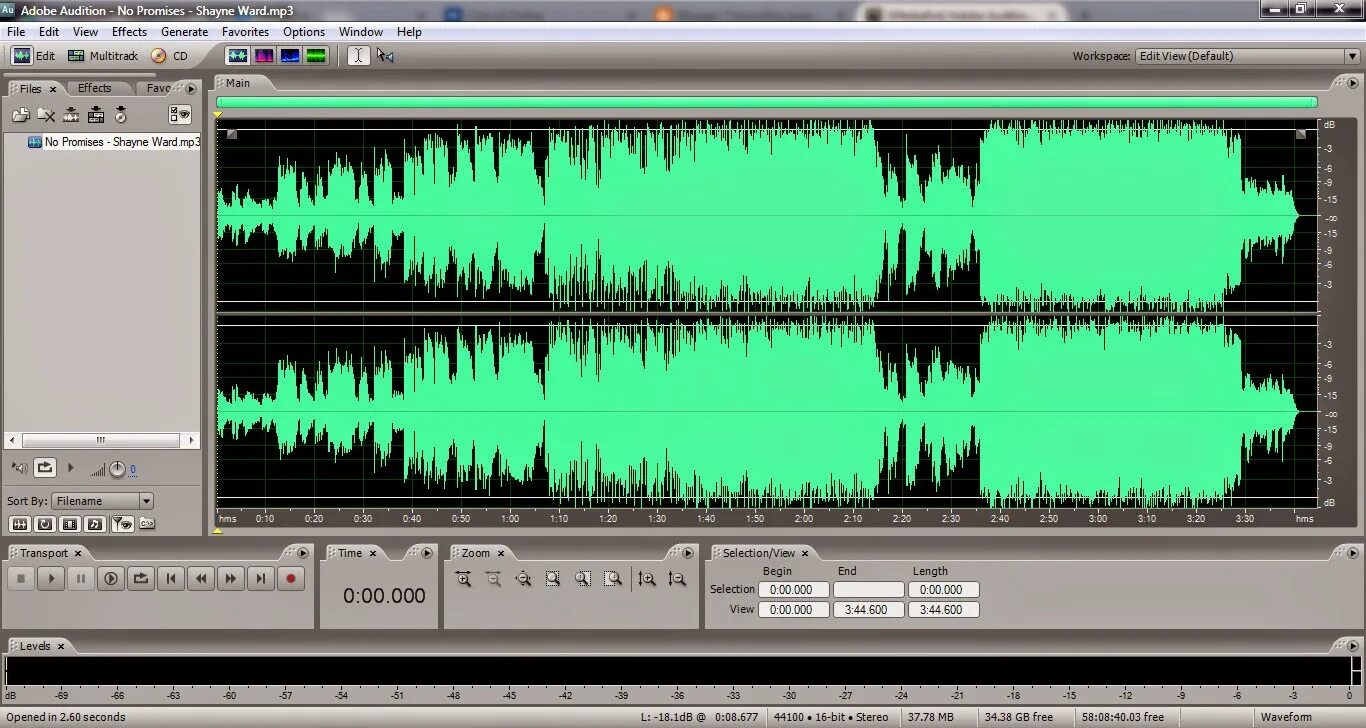Click Play From Cursor To End button

coord(111,578)
